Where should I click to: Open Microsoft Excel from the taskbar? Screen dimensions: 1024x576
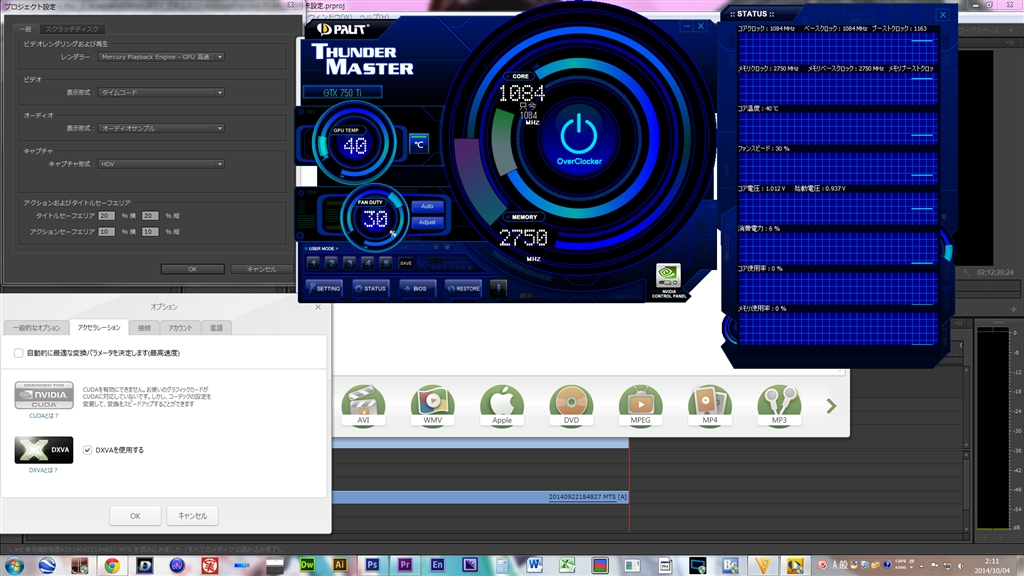click(568, 566)
